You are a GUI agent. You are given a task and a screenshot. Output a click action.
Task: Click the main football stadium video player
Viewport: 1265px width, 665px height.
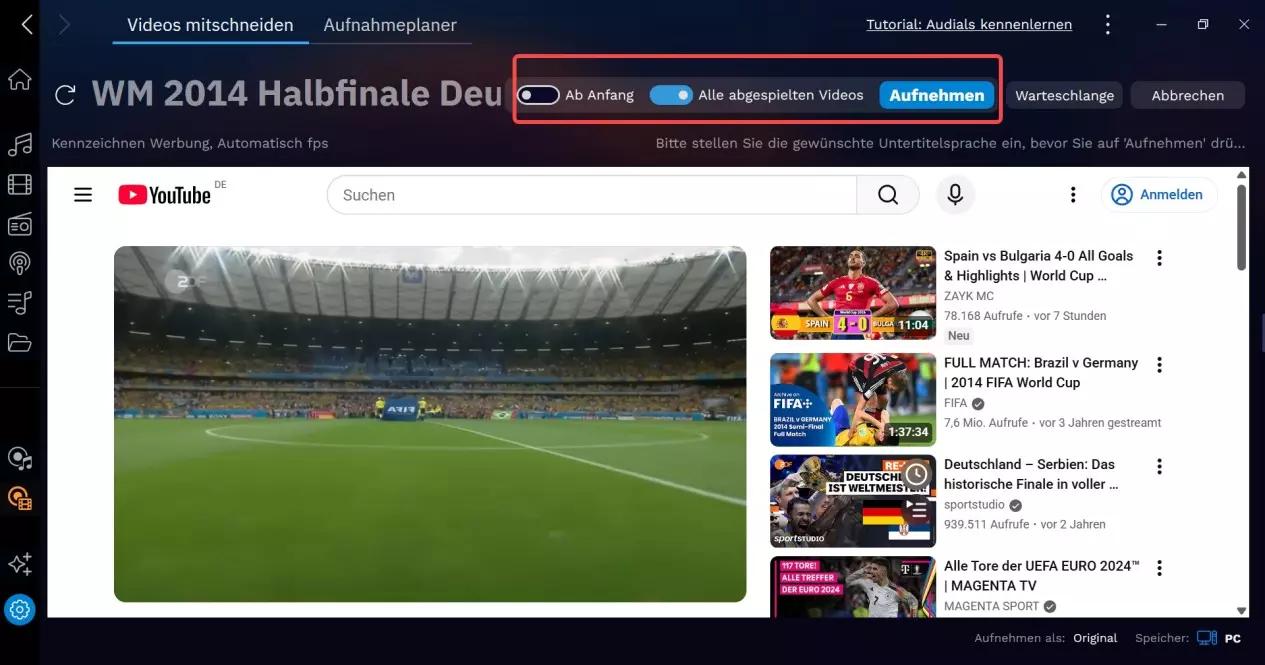click(430, 424)
